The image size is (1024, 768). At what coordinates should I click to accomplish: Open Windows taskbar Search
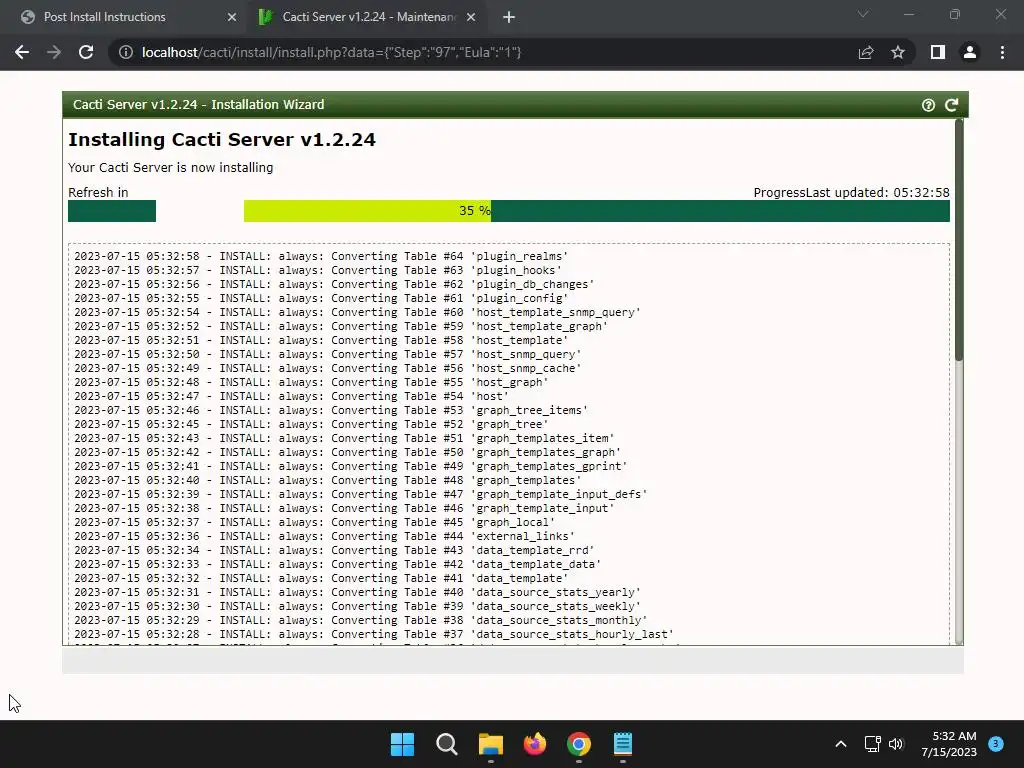click(x=447, y=744)
